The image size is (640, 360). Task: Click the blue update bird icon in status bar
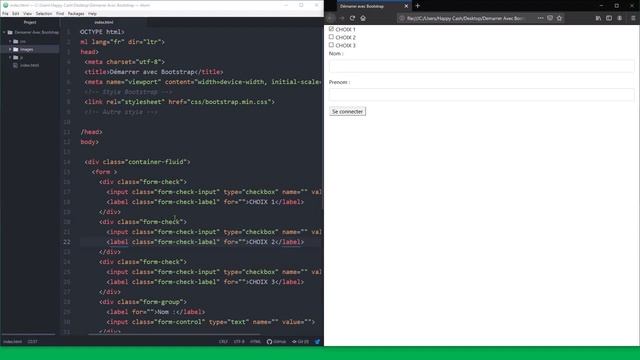point(318,342)
